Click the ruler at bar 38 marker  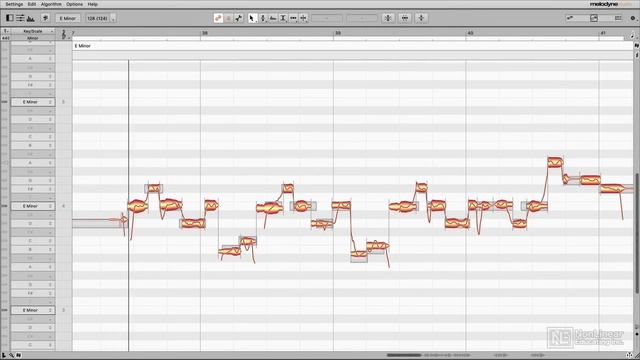(x=204, y=33)
